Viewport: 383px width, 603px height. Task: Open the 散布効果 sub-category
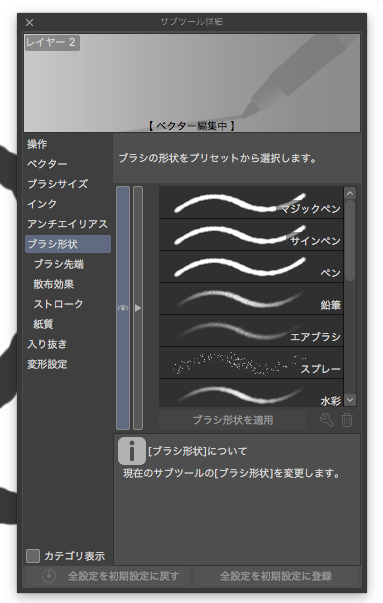coord(53,284)
